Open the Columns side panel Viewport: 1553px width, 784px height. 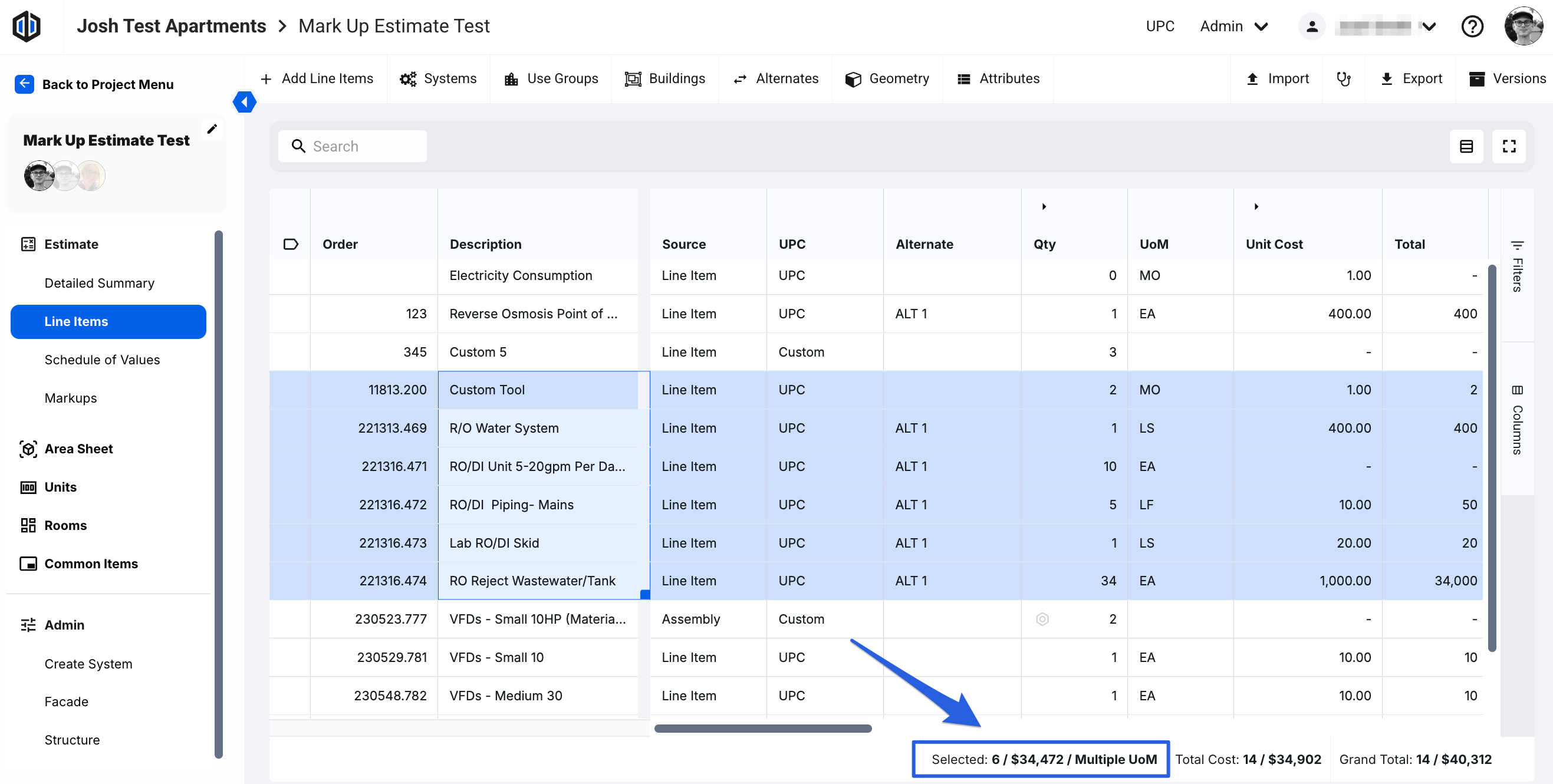click(1517, 420)
